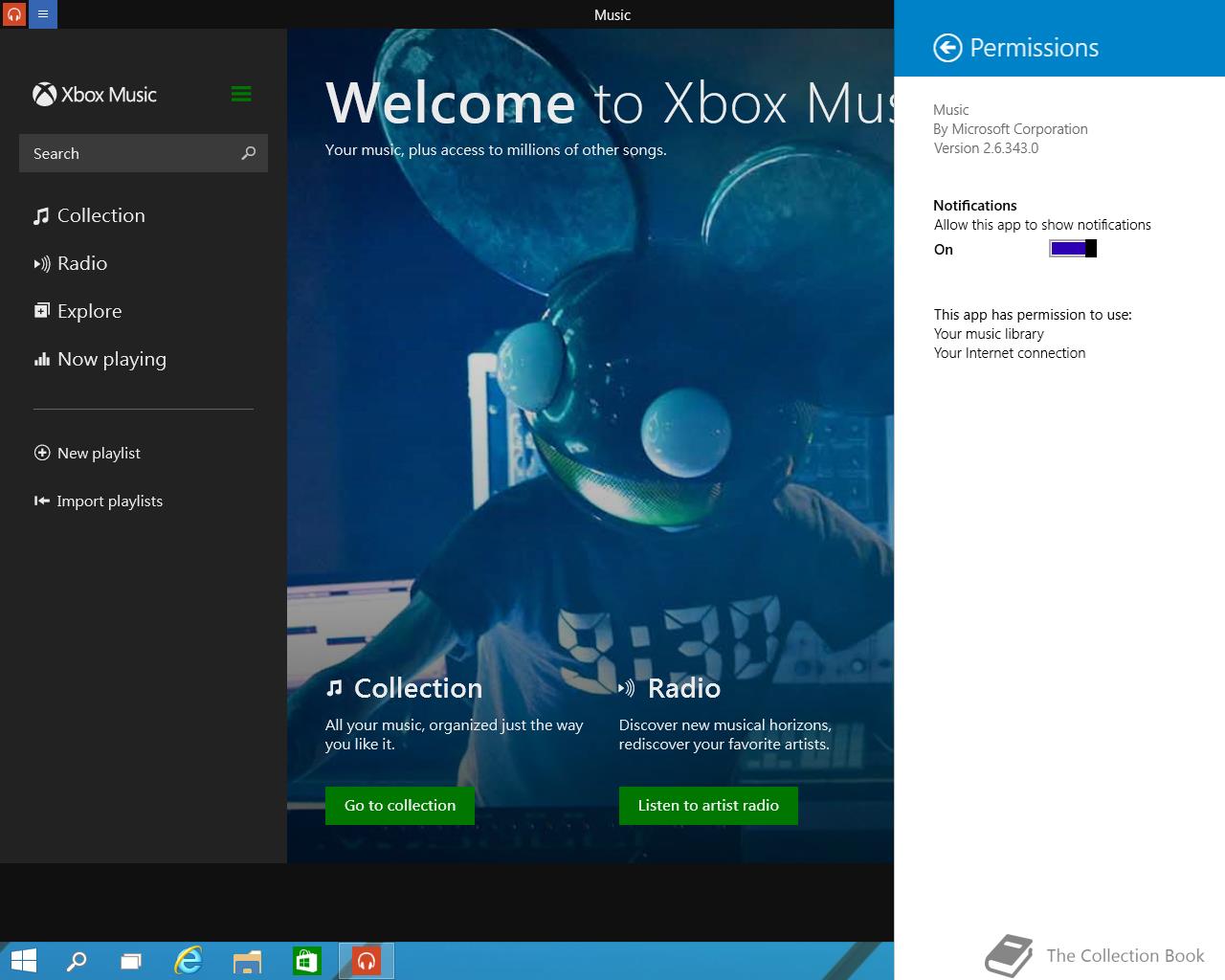Click the Go to collection button

400,806
